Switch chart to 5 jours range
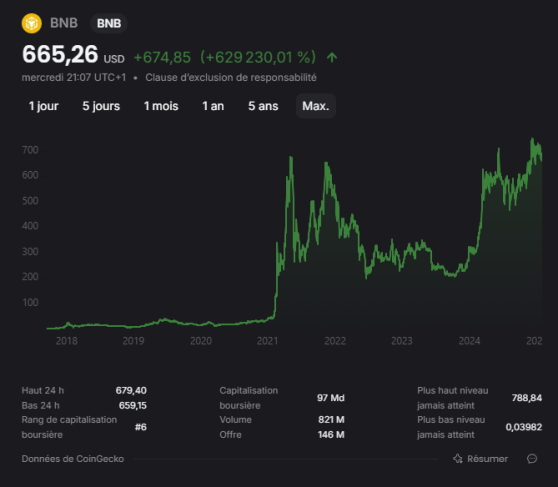 click(x=101, y=106)
